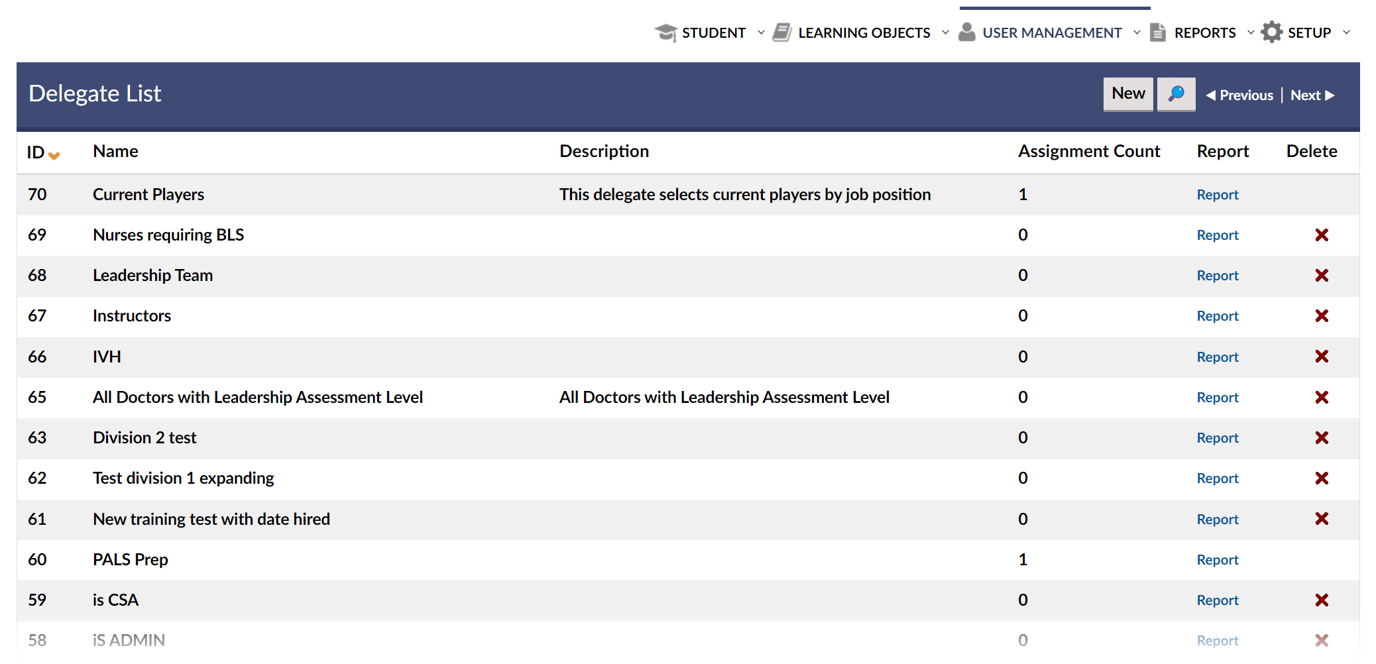Viewport: 1376px width, 664px height.
Task: Open the Reports menu
Action: point(1204,33)
